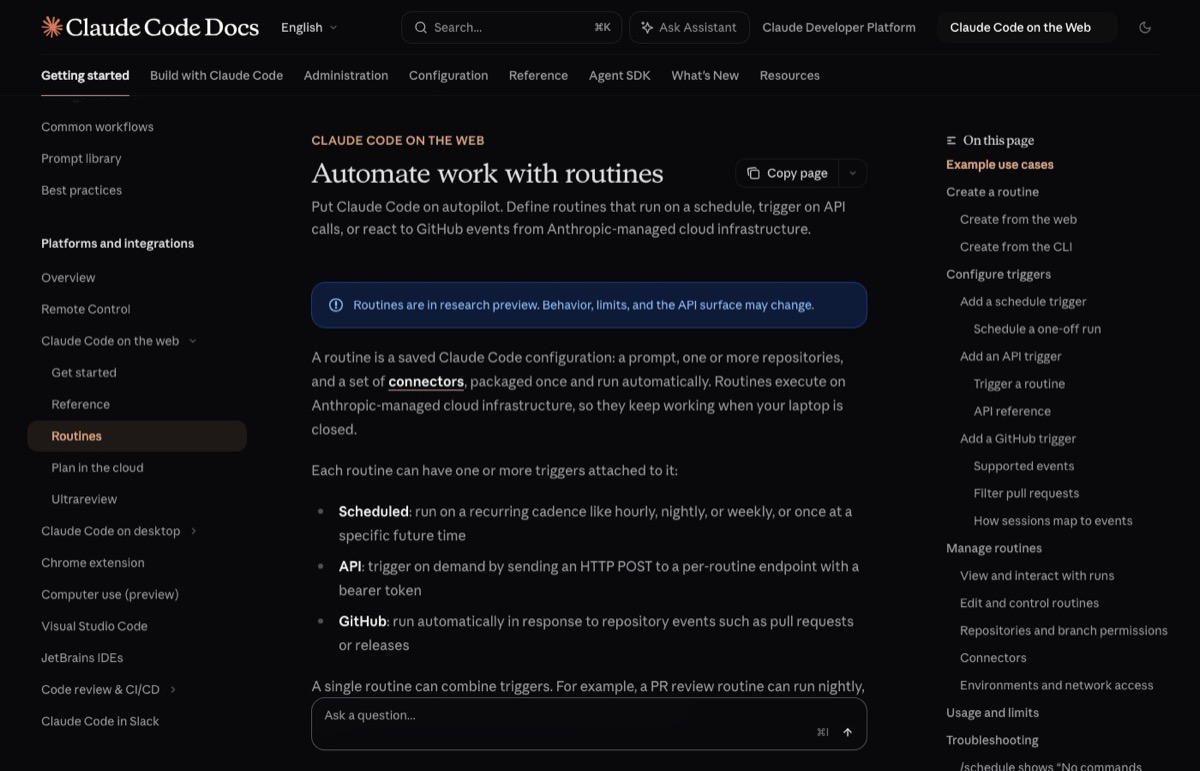Screen dimensions: 1200x771
Task: Jump to Filter pull requests
Action: [1026, 494]
